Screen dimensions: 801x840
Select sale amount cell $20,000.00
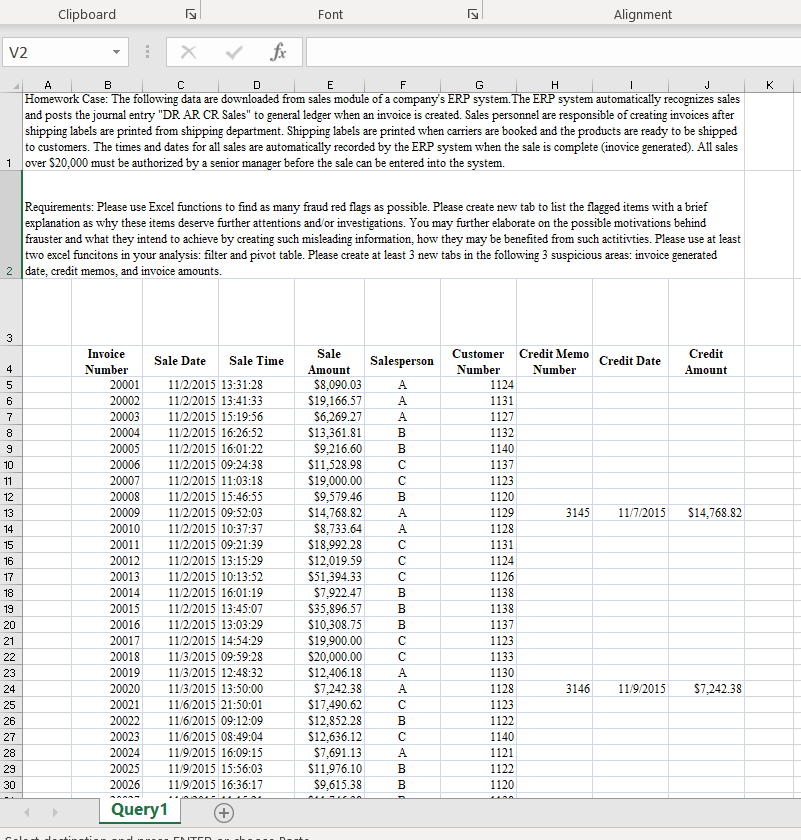pyautogui.click(x=330, y=657)
